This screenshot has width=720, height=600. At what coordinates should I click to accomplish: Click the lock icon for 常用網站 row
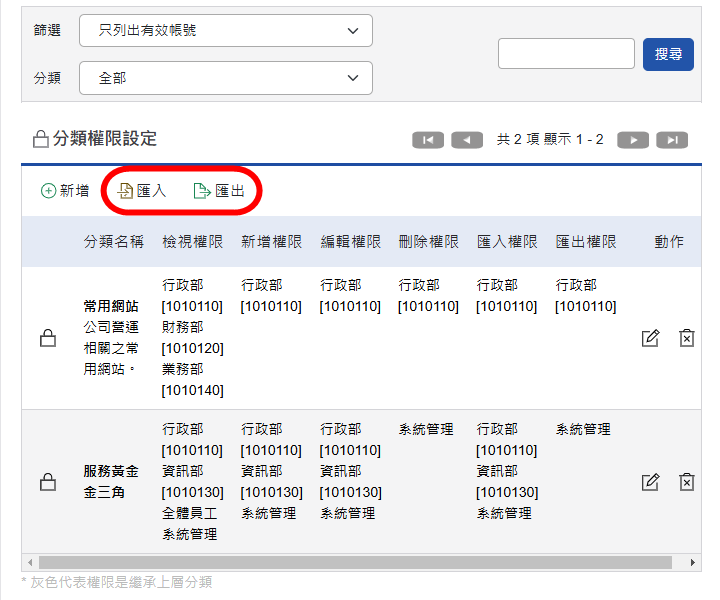click(x=48, y=338)
